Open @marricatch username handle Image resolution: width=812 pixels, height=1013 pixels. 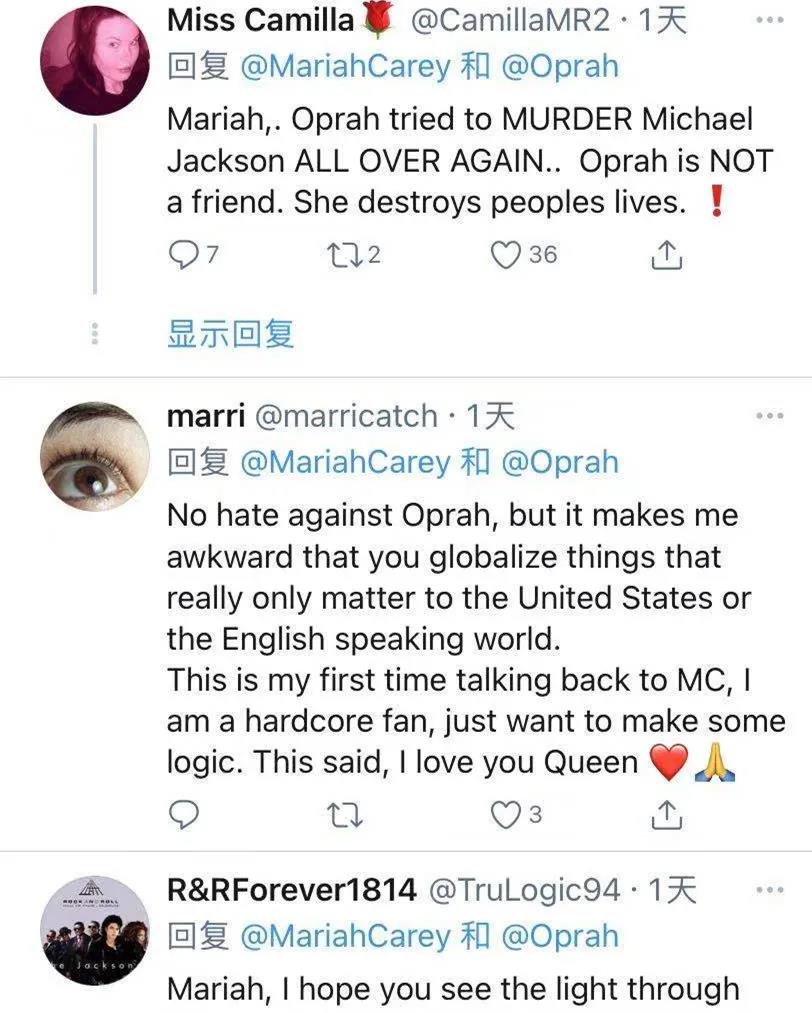click(346, 416)
